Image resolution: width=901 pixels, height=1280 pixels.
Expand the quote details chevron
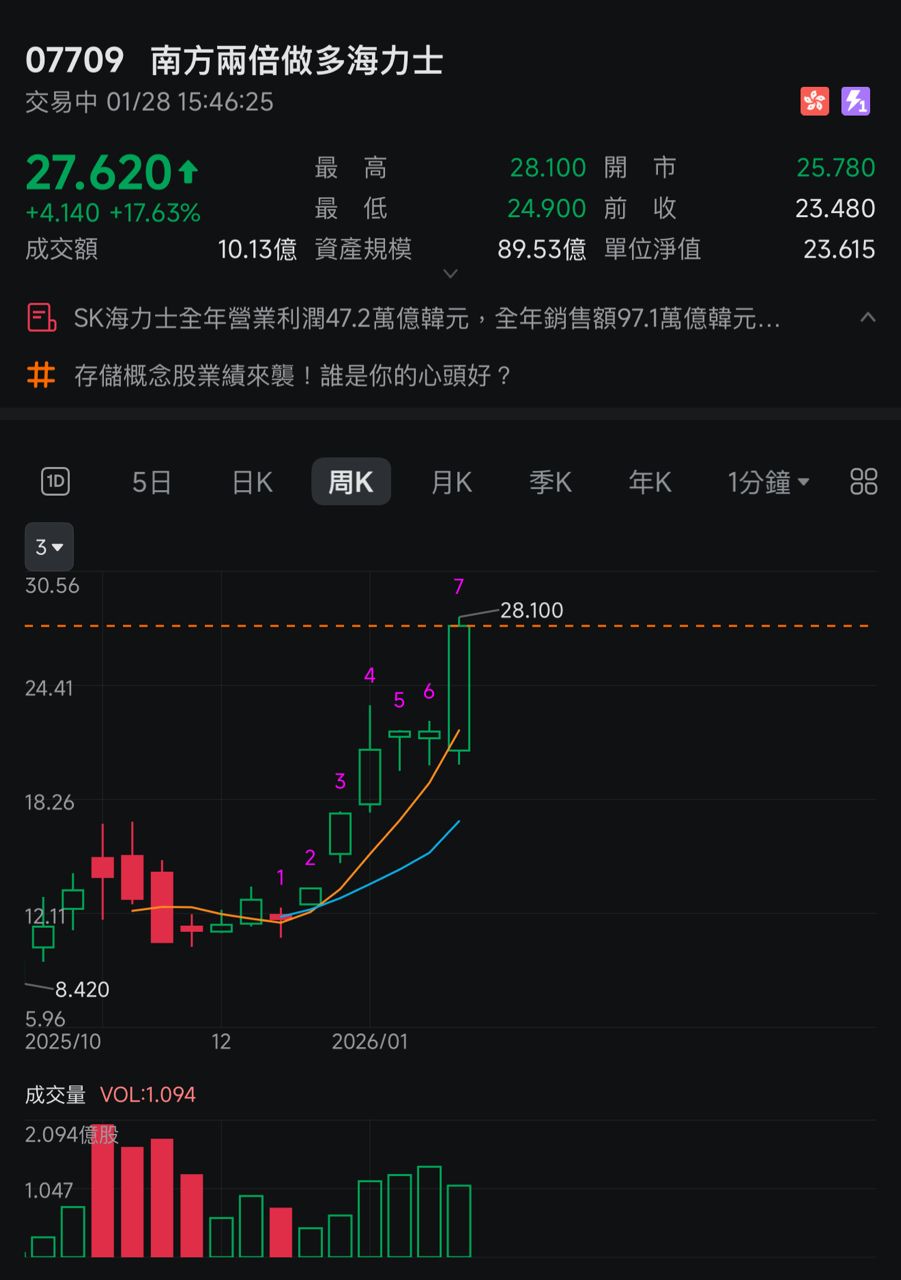[x=450, y=273]
